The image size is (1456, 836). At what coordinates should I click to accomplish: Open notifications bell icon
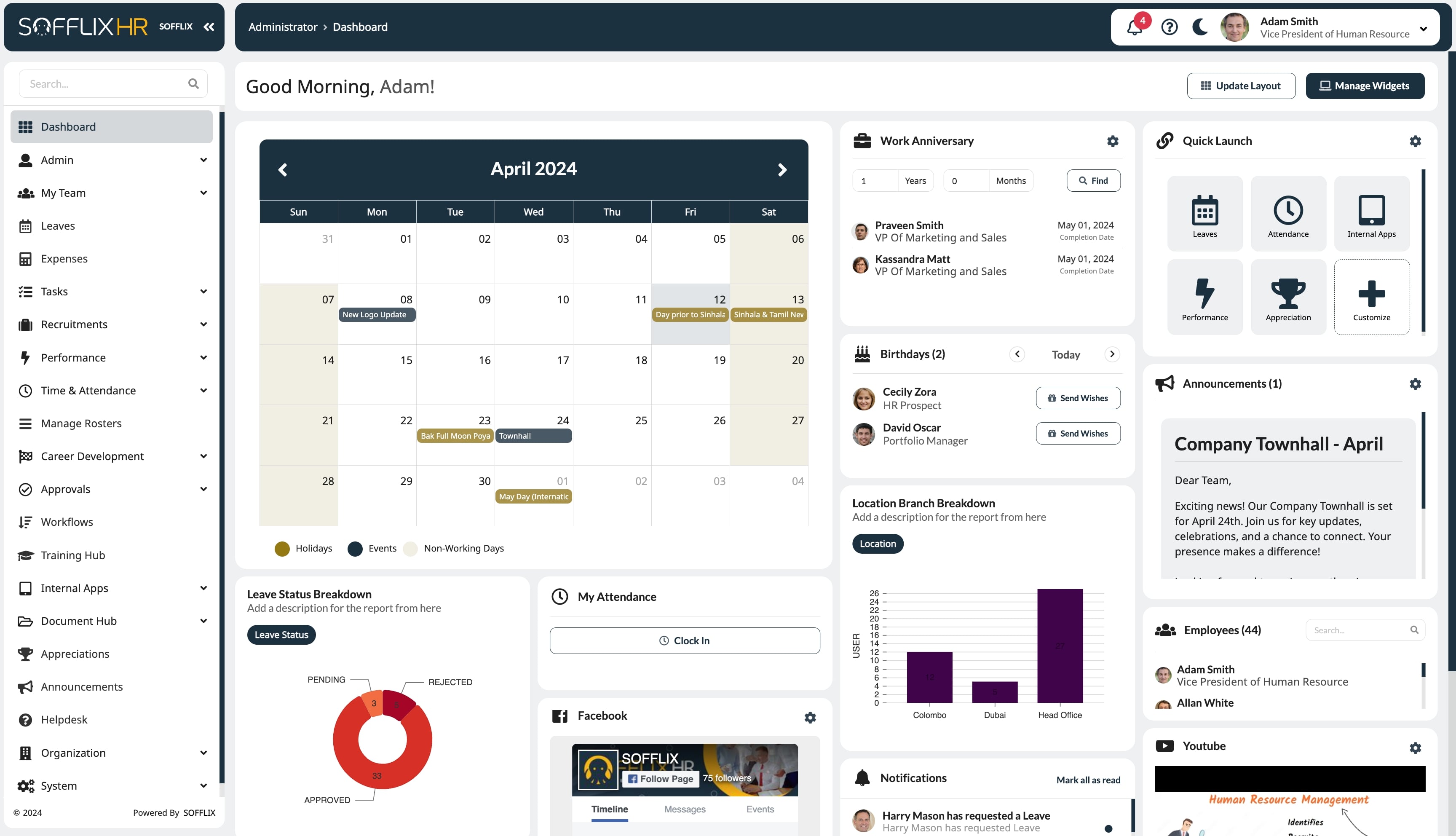(1134, 27)
